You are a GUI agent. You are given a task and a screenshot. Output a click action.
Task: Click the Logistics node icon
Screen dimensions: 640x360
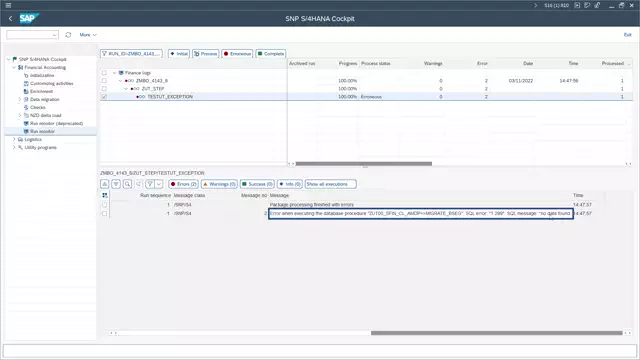[x=20, y=140]
